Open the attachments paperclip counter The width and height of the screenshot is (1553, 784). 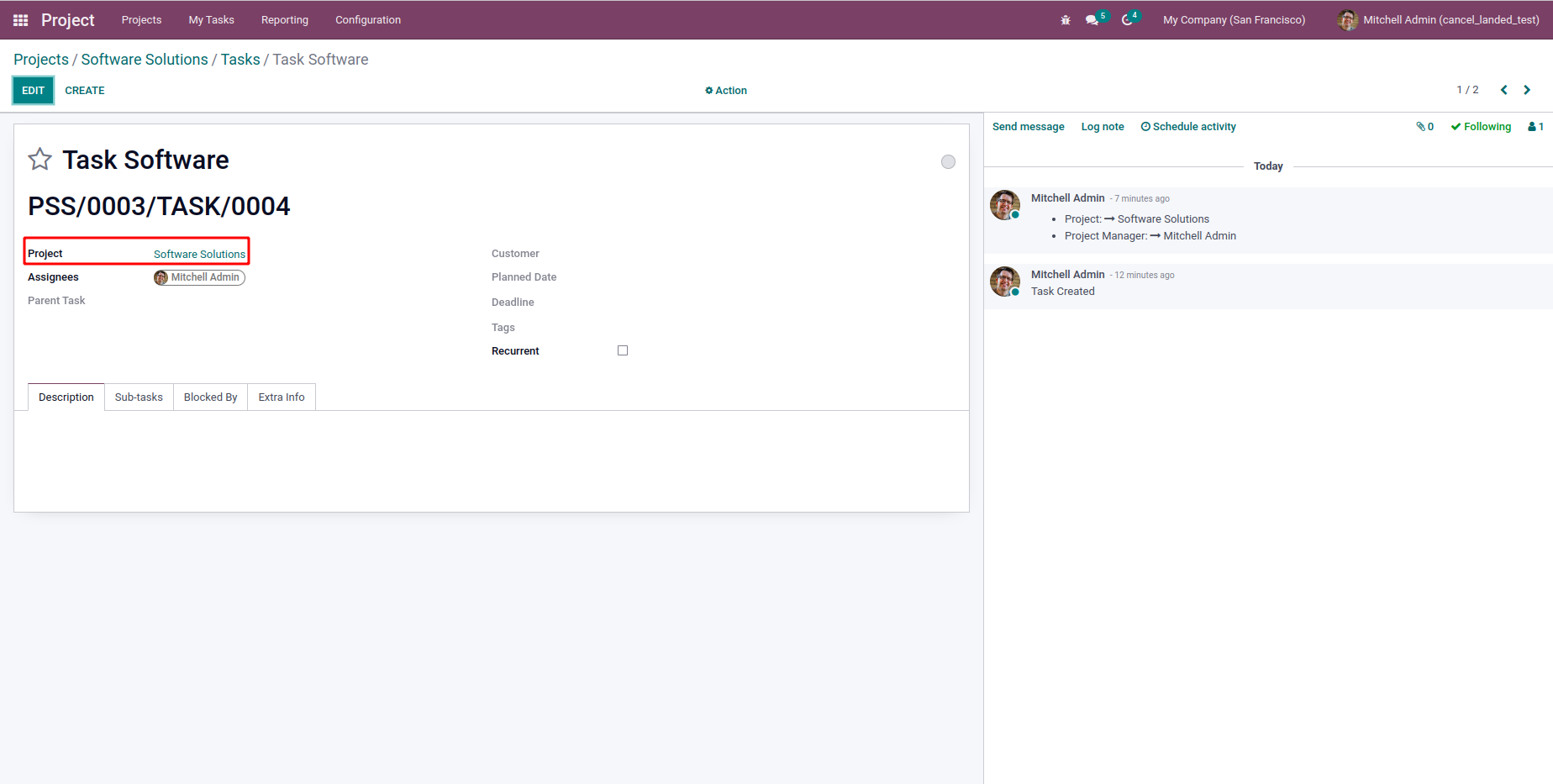[x=1425, y=127]
